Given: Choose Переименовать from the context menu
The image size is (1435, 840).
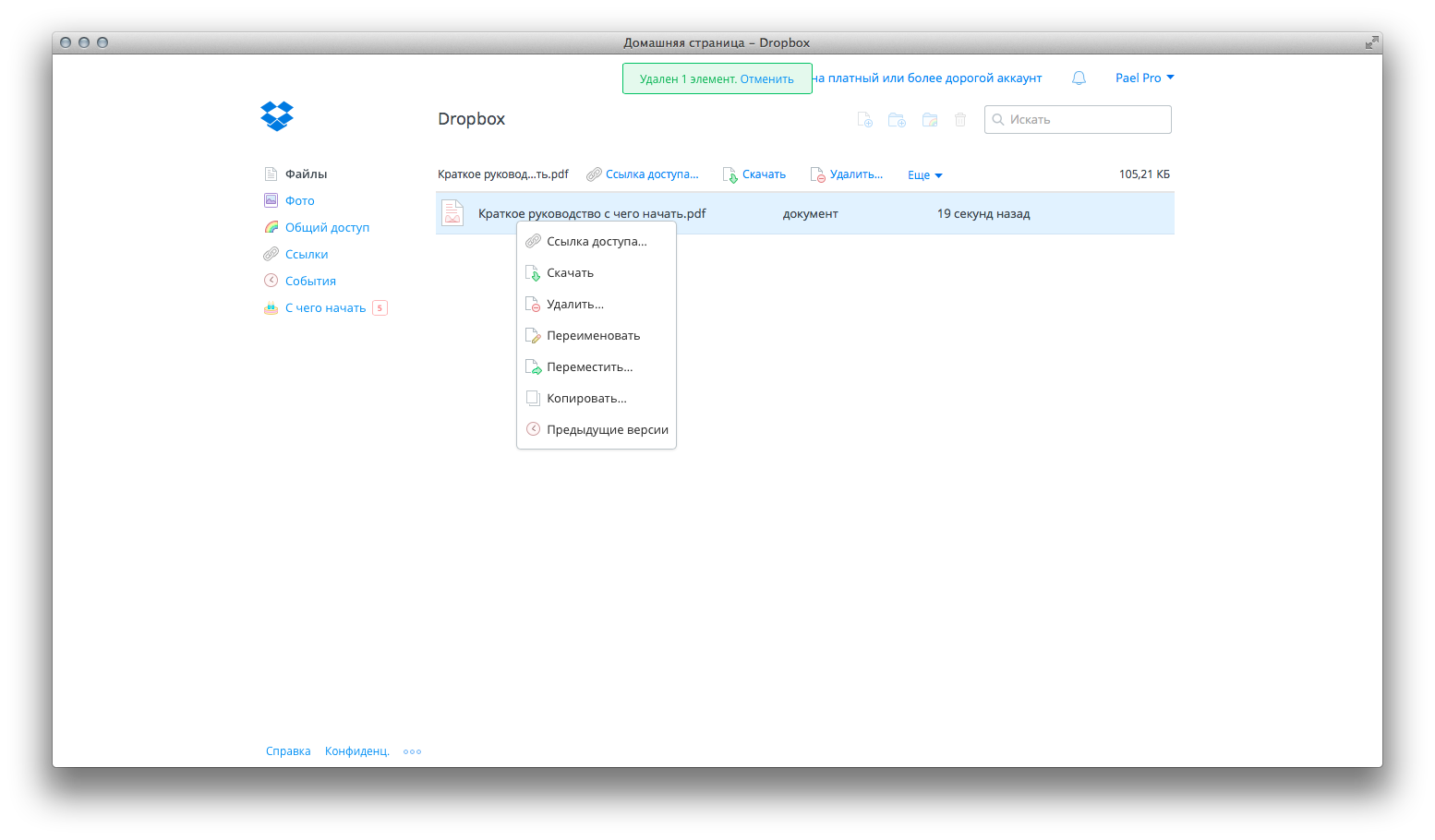Looking at the screenshot, I should tap(593, 336).
